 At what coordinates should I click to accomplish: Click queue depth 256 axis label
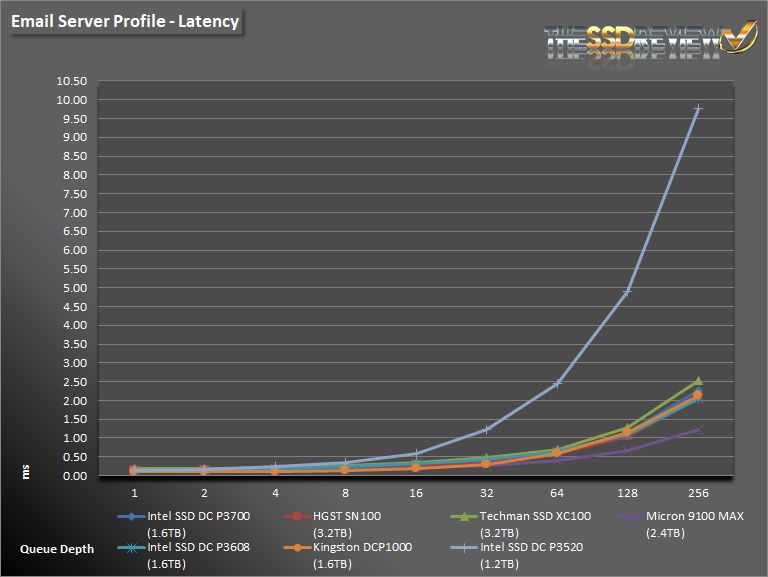[x=698, y=493]
